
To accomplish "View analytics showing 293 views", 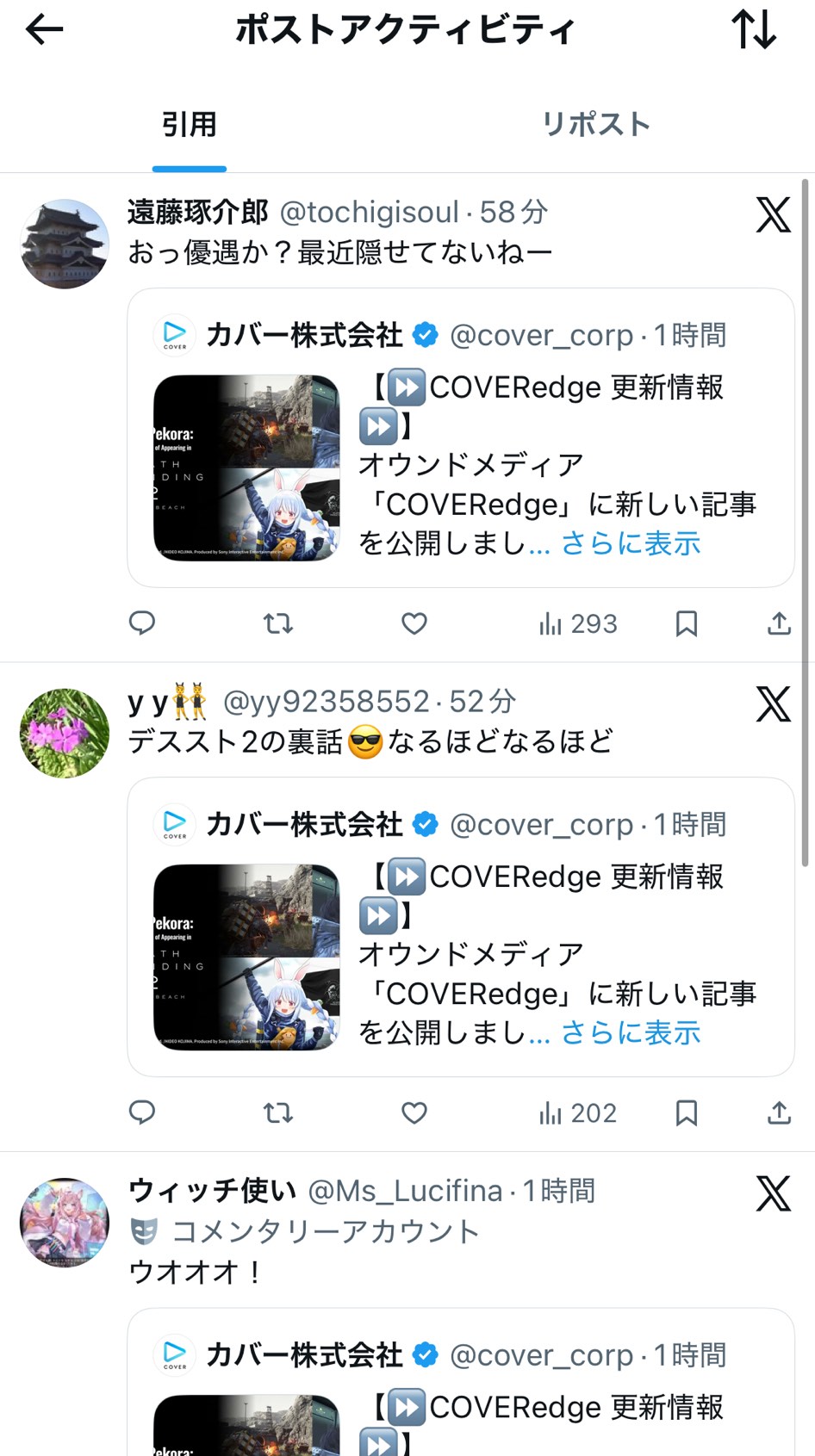I will [x=578, y=623].
